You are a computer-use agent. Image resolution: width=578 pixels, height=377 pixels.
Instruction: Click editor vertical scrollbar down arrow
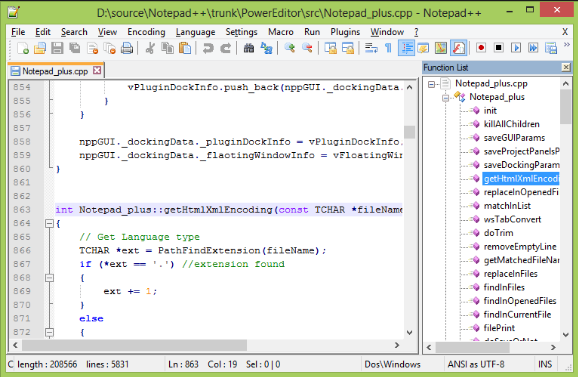point(410,332)
